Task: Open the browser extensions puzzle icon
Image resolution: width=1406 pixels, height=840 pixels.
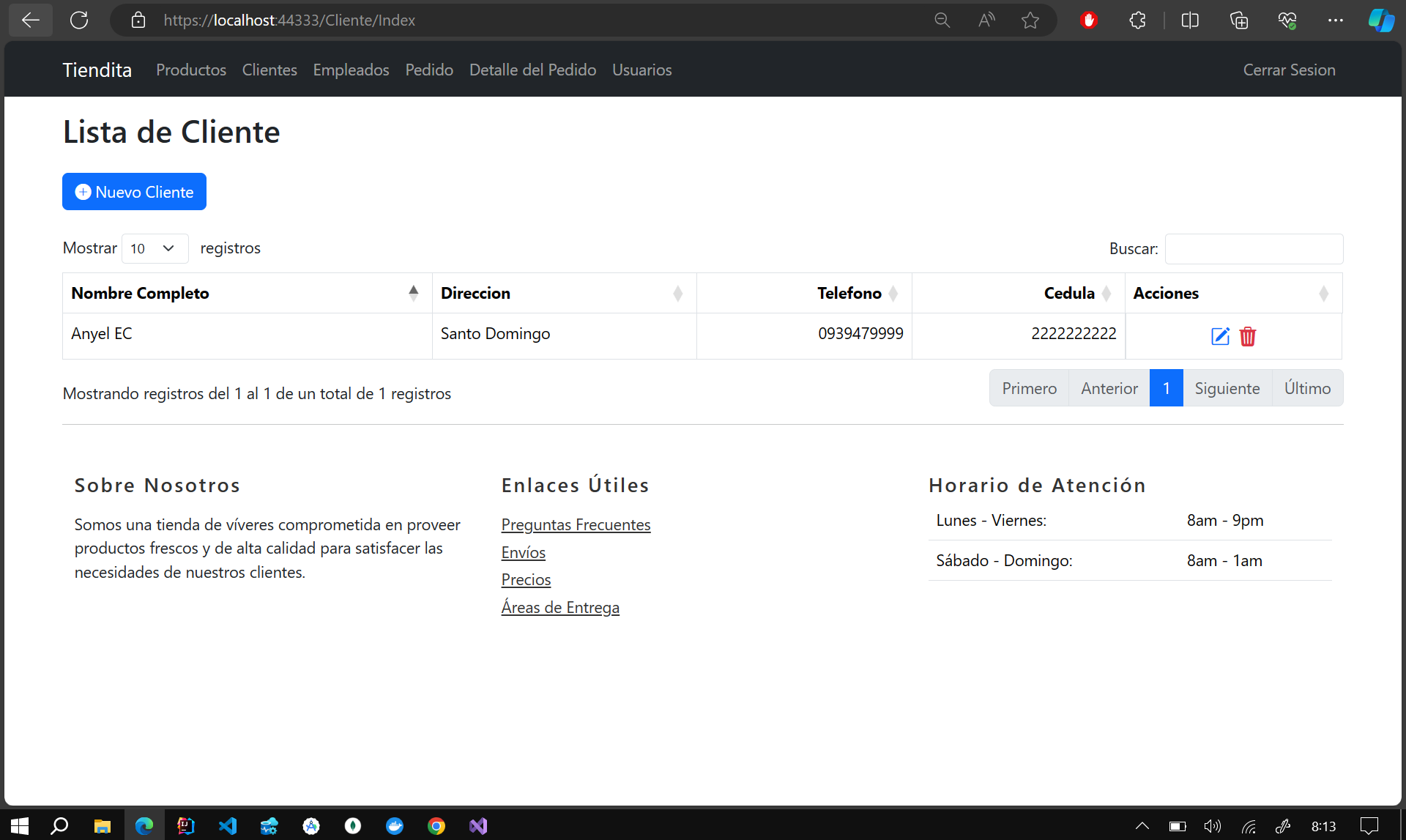Action: pyautogui.click(x=1137, y=21)
